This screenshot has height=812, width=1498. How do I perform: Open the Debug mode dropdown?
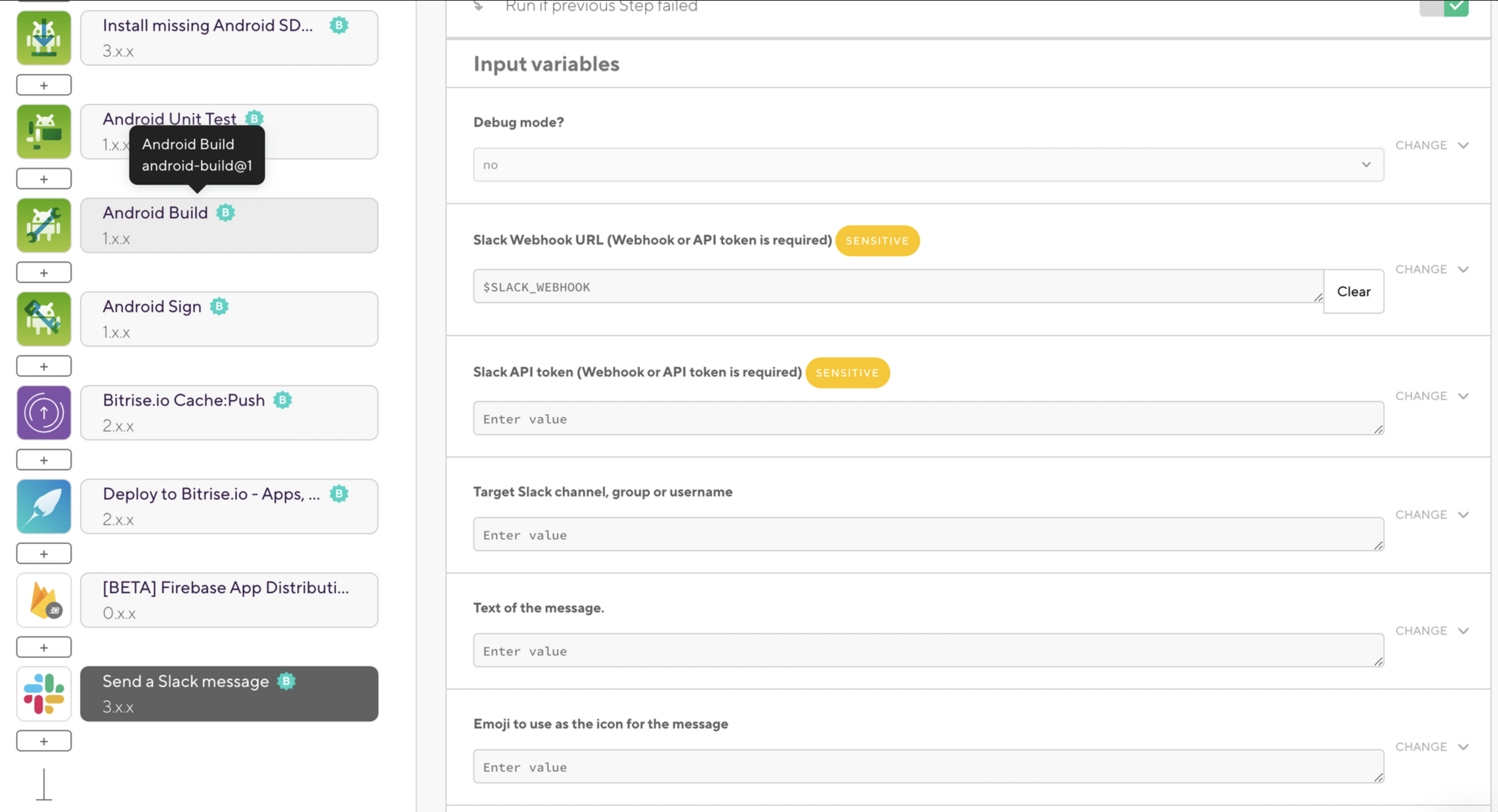click(x=928, y=165)
